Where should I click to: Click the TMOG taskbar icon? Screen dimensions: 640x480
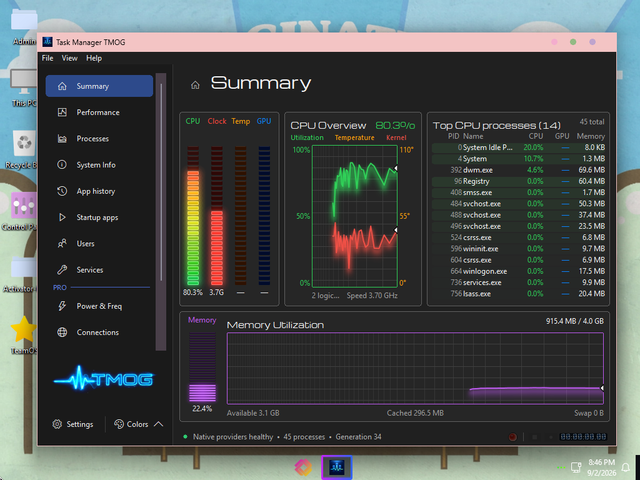point(337,467)
